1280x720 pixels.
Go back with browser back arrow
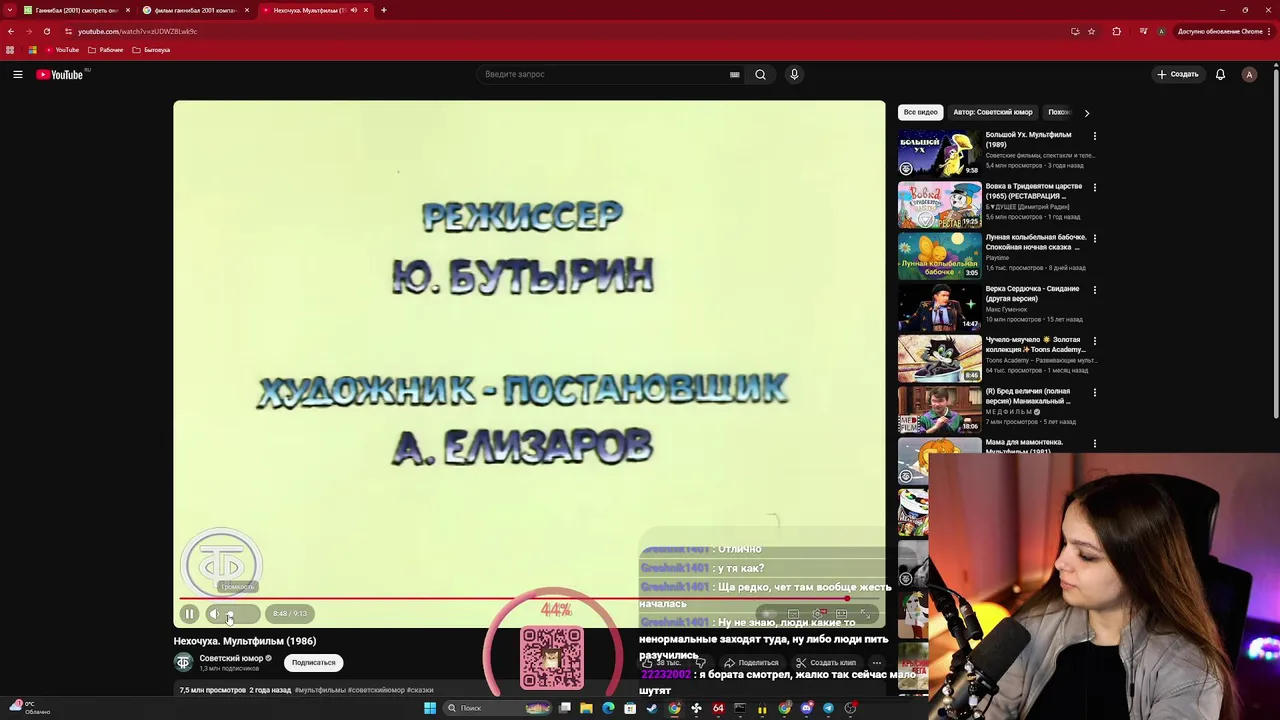tap(11, 31)
